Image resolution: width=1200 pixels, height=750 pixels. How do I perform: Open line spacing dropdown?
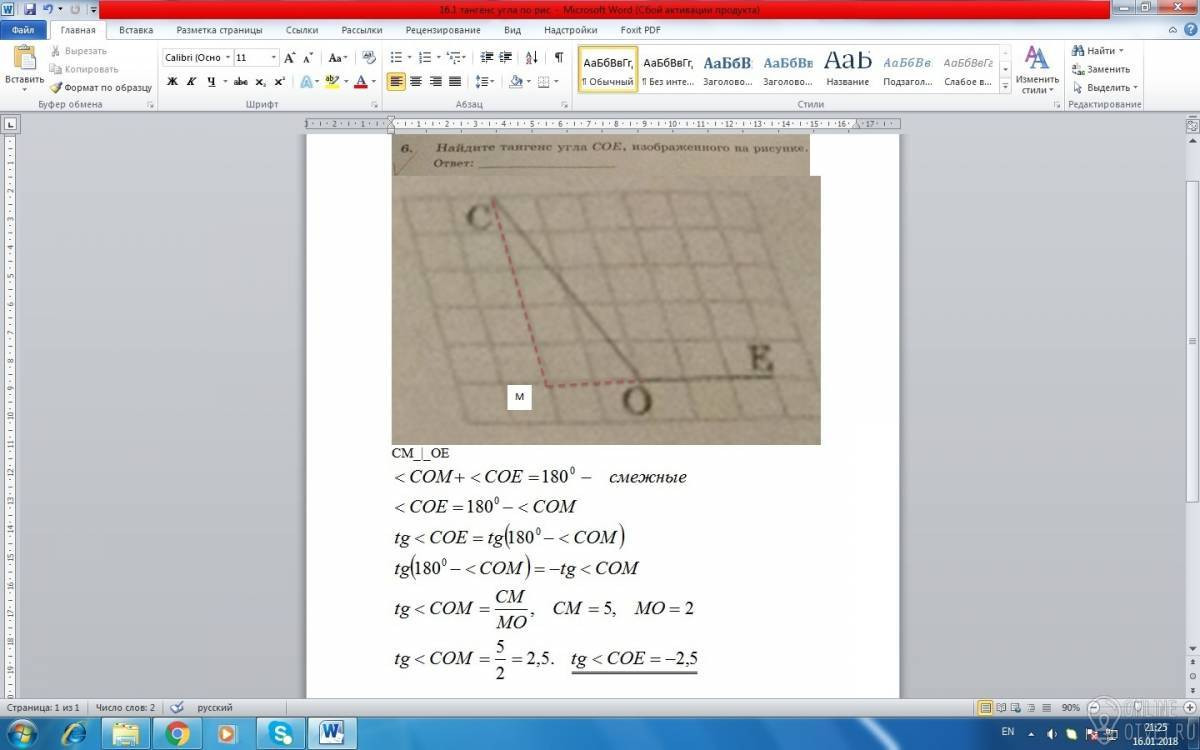click(x=485, y=82)
